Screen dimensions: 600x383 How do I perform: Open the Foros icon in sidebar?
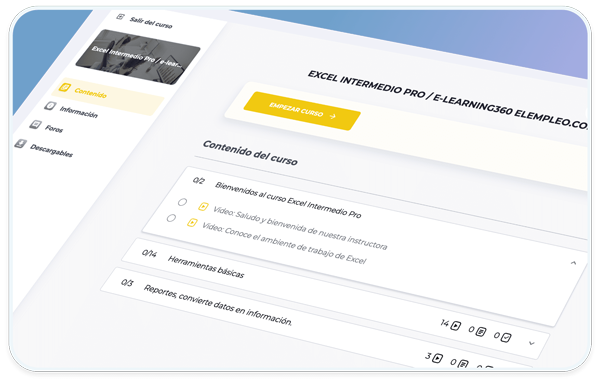(36, 124)
